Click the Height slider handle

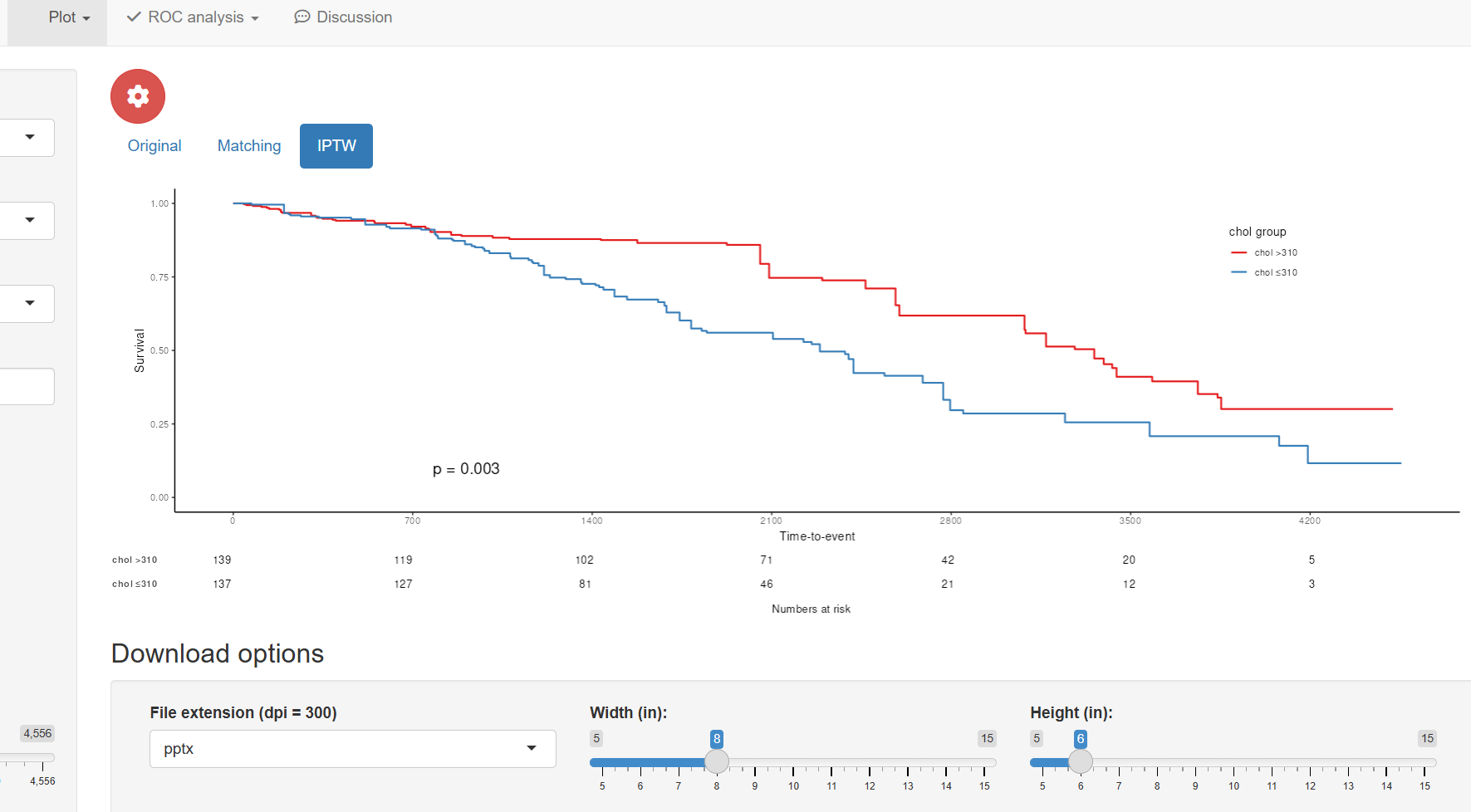coord(1081,761)
